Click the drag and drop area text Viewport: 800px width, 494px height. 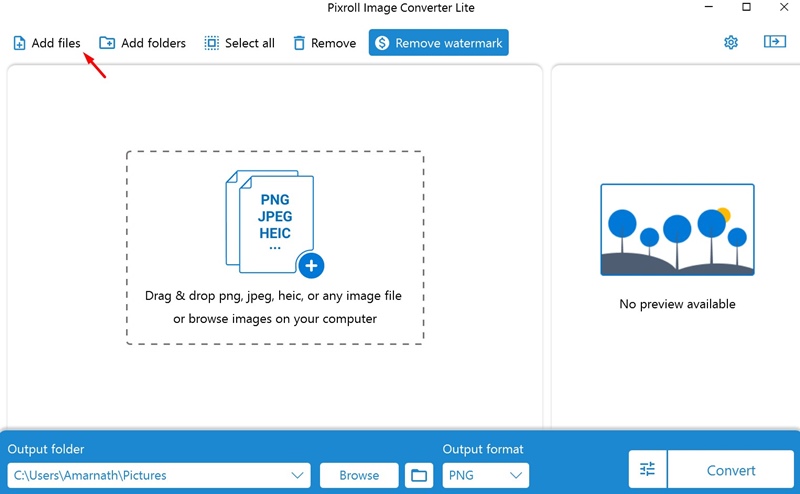coord(274,307)
